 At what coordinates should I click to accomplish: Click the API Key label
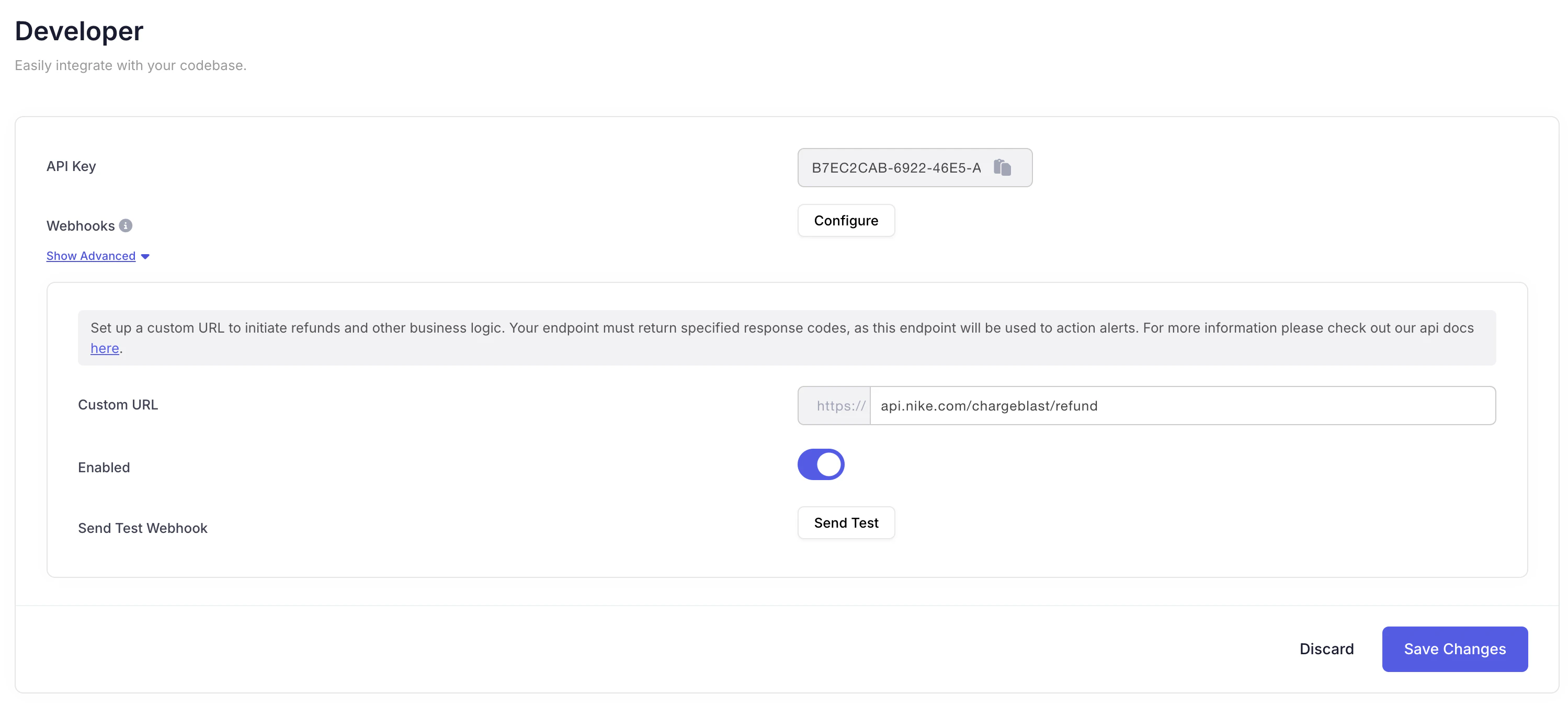tap(71, 167)
